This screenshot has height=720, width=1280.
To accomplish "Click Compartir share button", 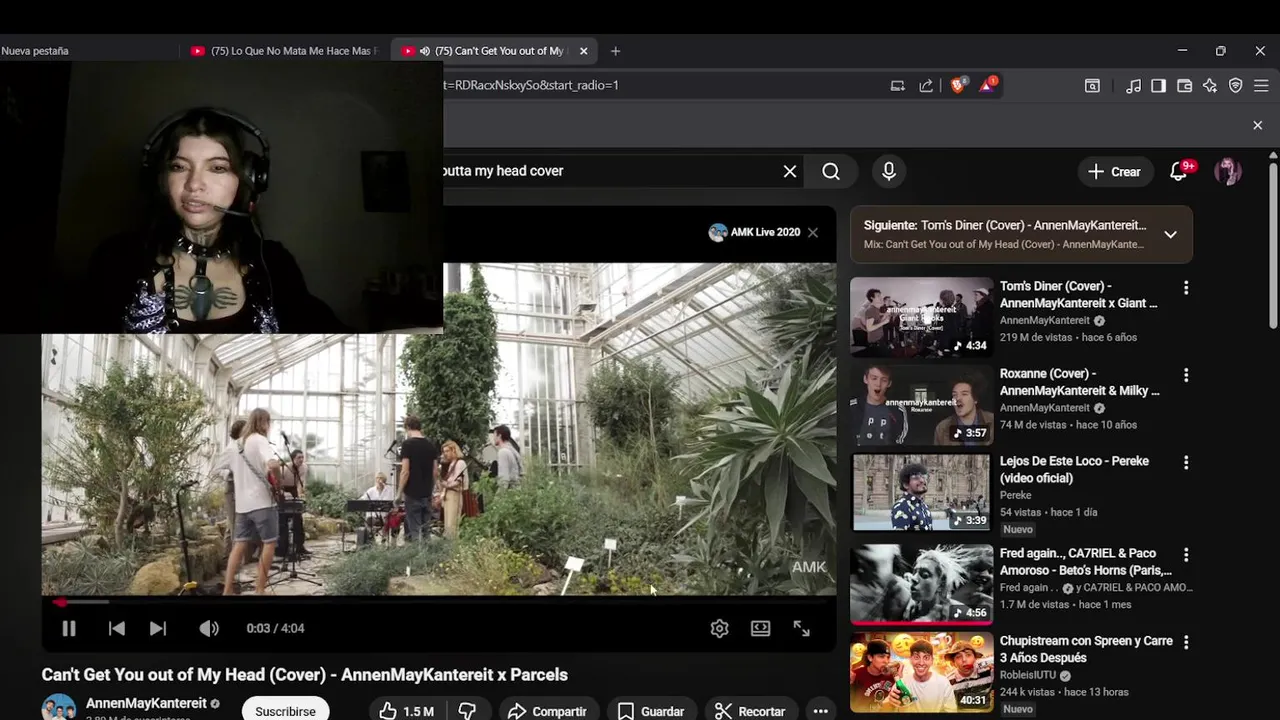I will [x=547, y=711].
